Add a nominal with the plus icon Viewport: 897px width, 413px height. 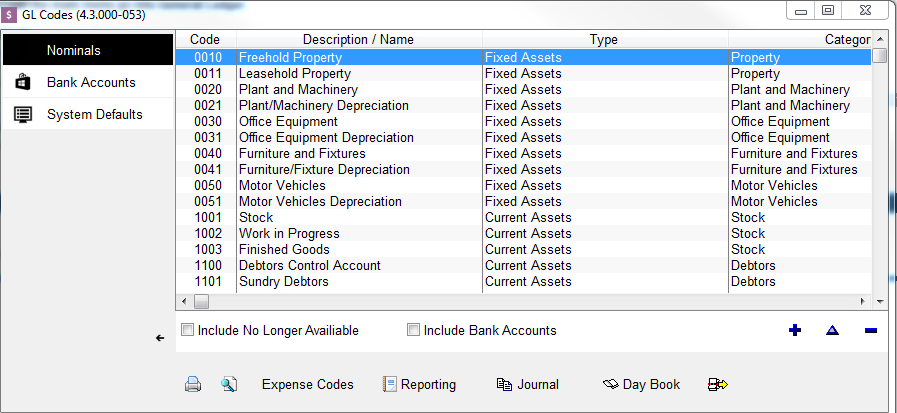point(795,330)
